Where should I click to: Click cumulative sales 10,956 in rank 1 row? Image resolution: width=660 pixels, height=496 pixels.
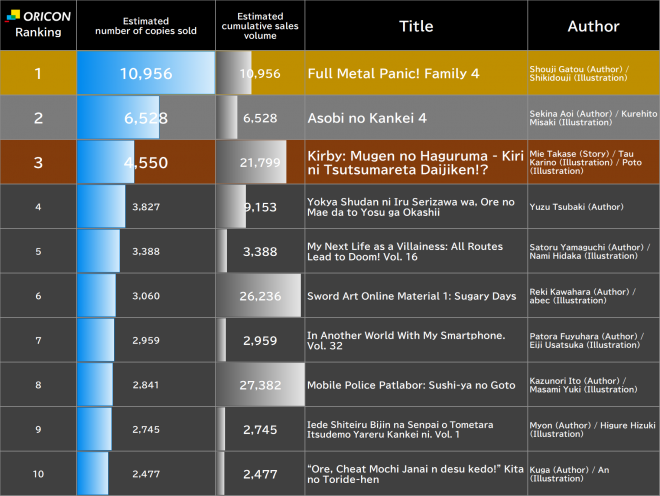click(260, 73)
